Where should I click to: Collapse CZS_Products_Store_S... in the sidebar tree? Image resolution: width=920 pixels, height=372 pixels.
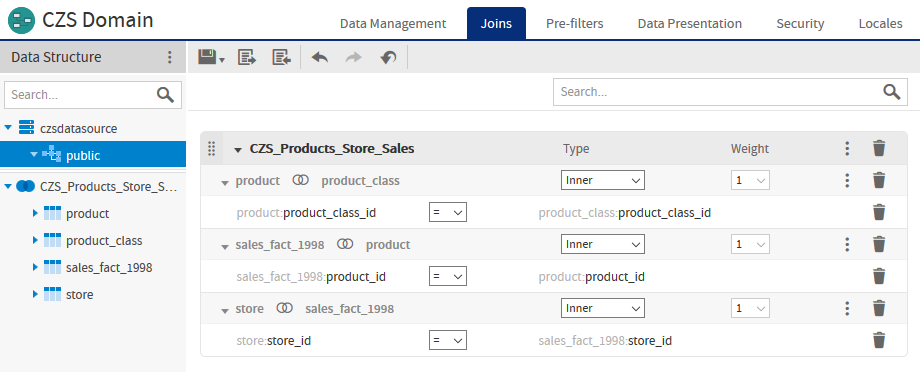coord(8,186)
